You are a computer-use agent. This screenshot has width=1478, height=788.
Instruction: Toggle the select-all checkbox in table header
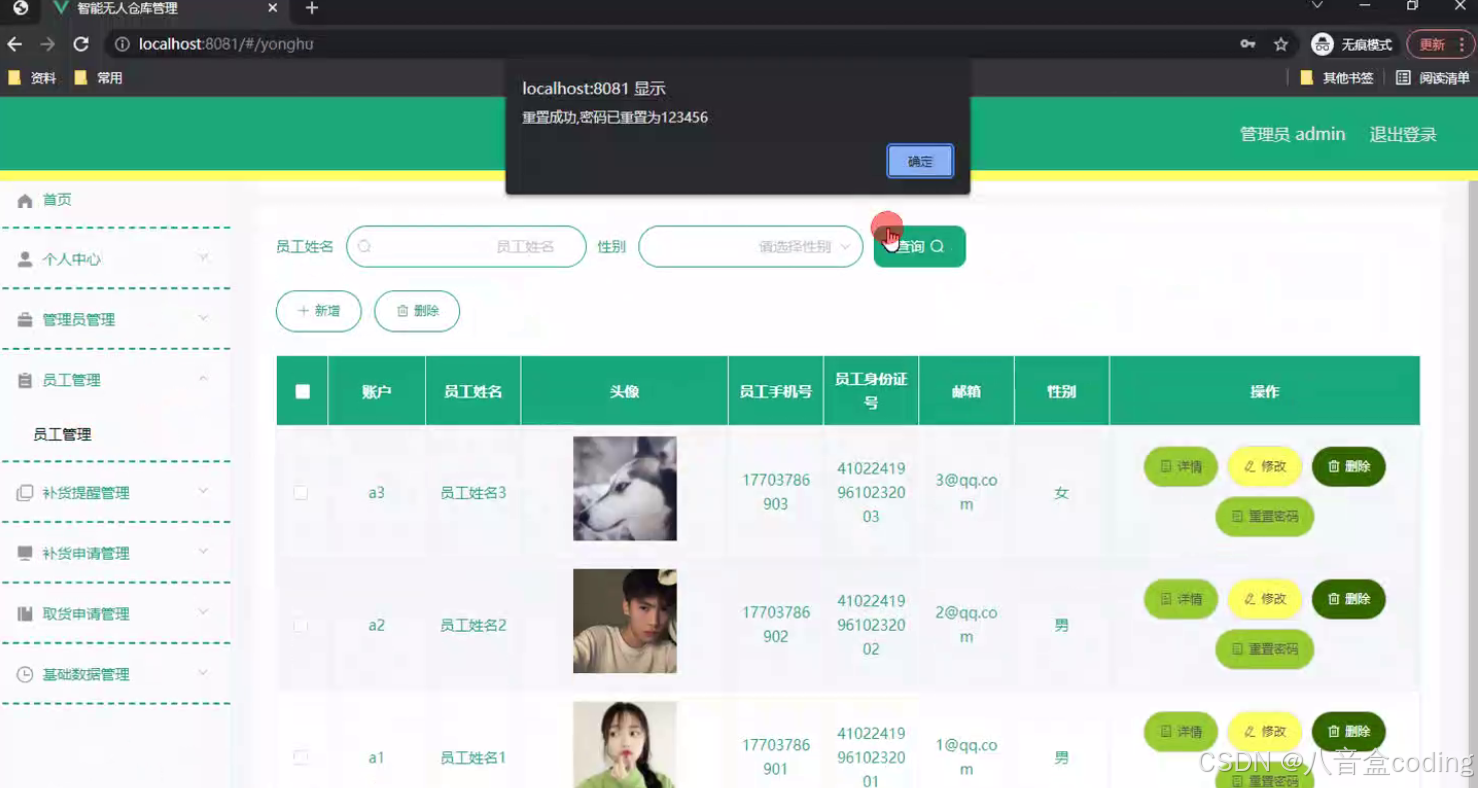[303, 391]
